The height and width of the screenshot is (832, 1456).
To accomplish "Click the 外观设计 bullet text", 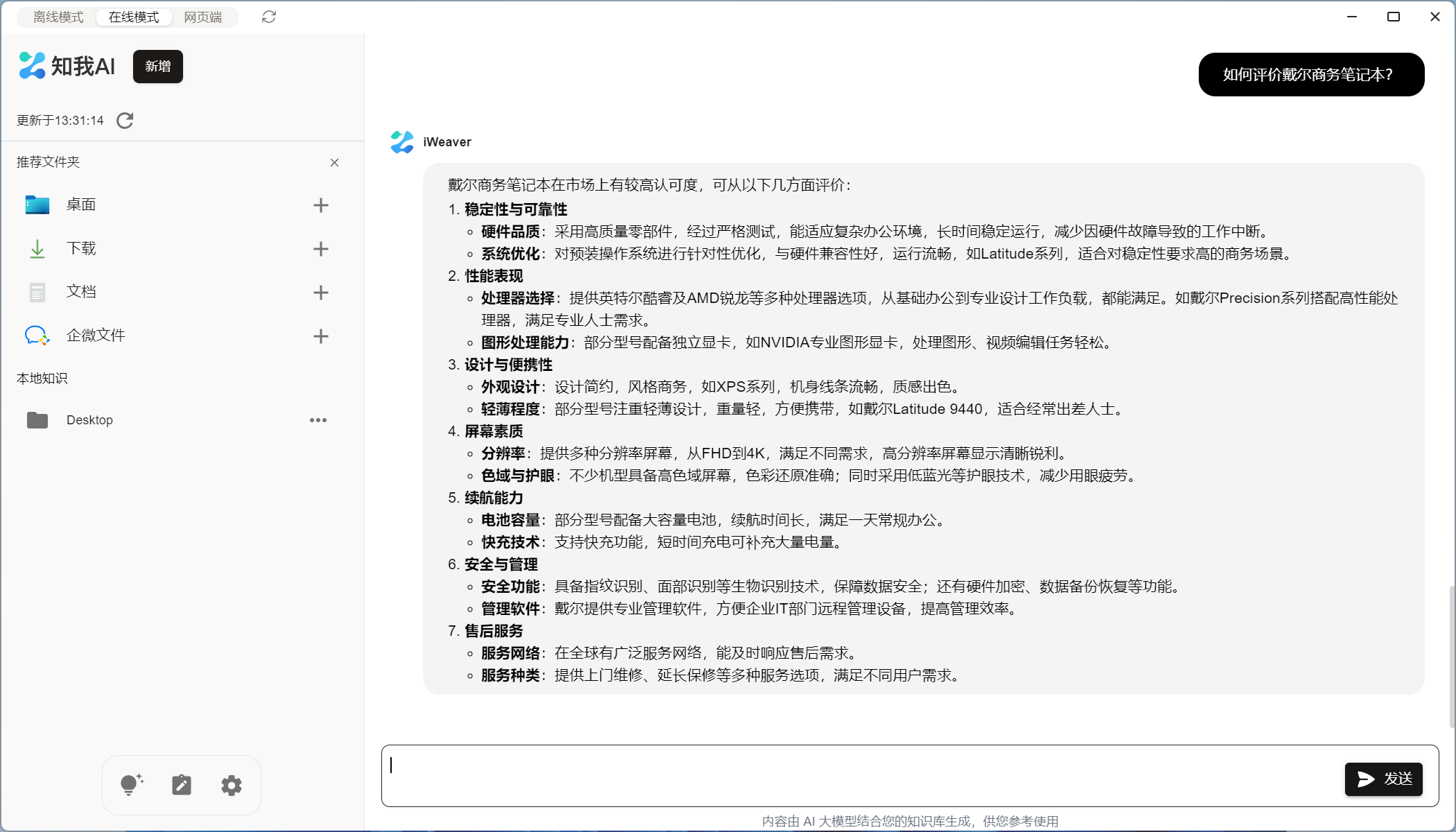I will (723, 387).
